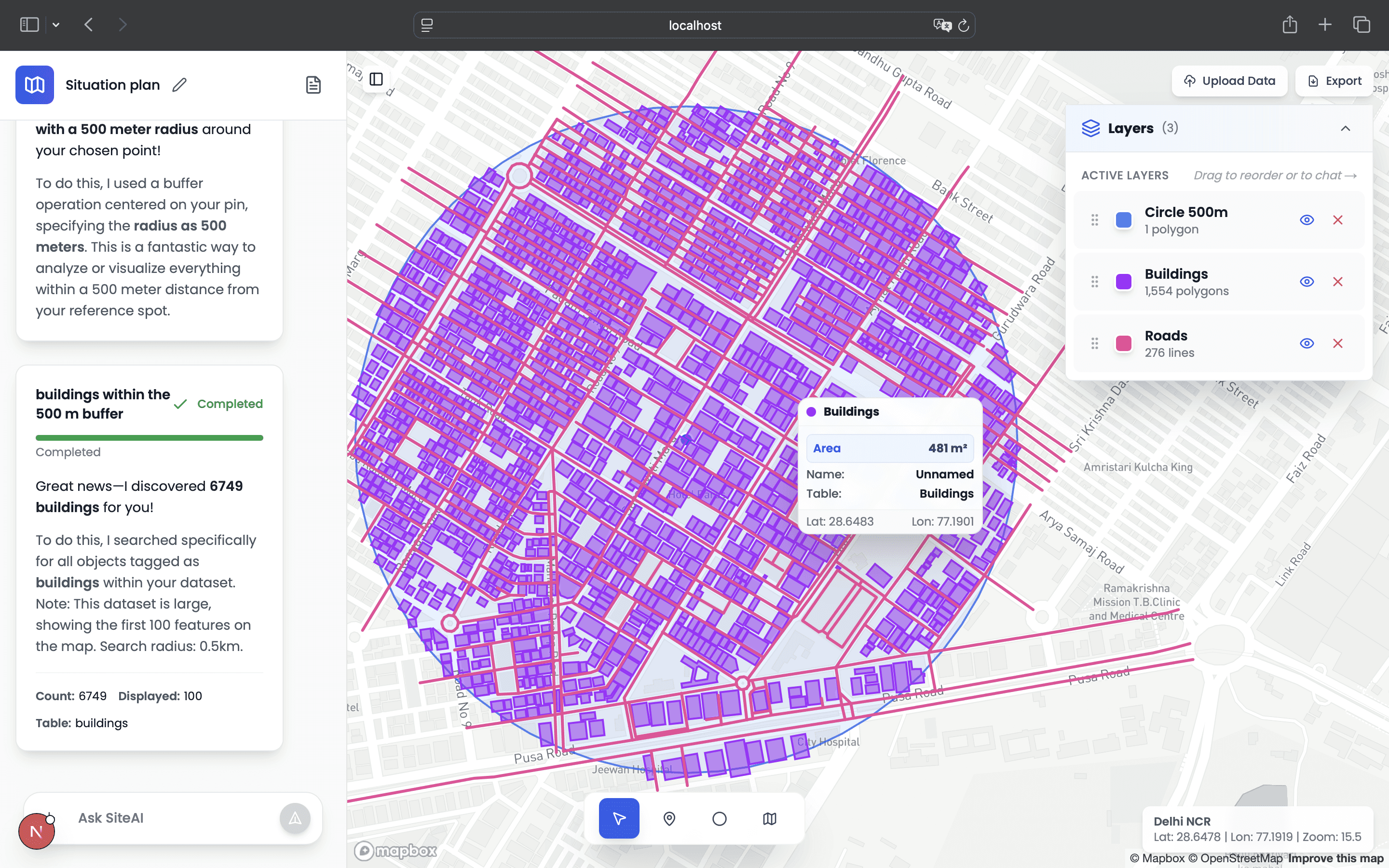This screenshot has height=868, width=1389.
Task: Click the Upload Data button
Action: coord(1229,81)
